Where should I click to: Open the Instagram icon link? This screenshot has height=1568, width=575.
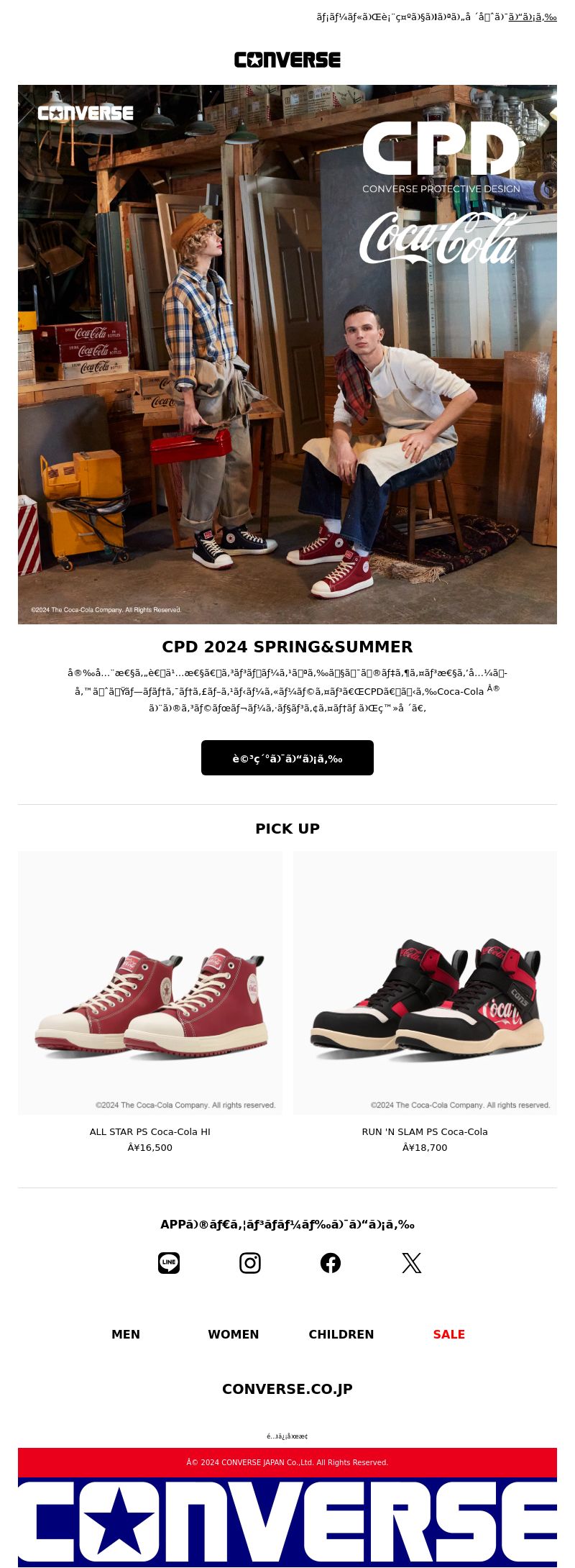click(250, 1263)
